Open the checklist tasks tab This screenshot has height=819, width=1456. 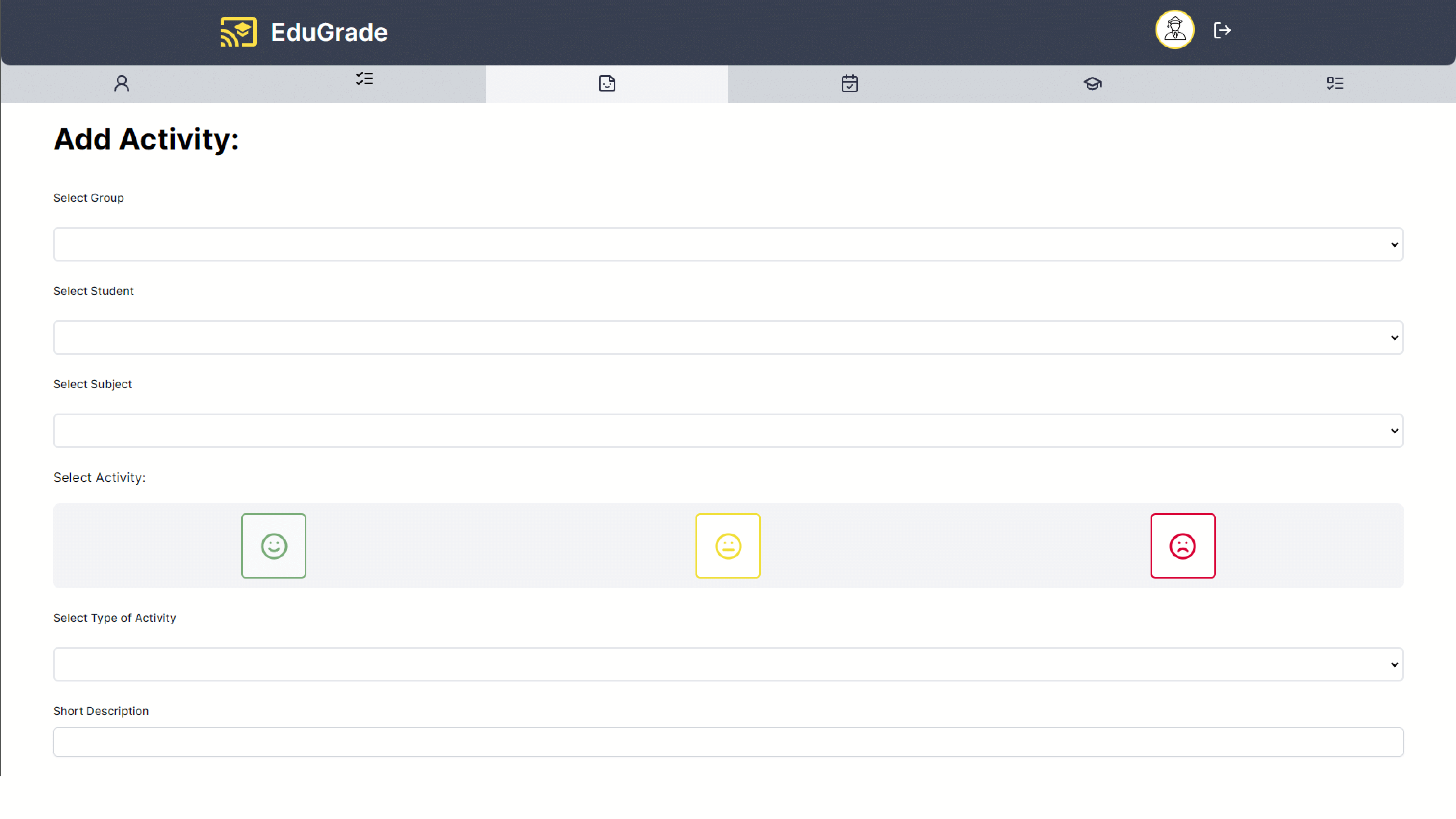(364, 79)
